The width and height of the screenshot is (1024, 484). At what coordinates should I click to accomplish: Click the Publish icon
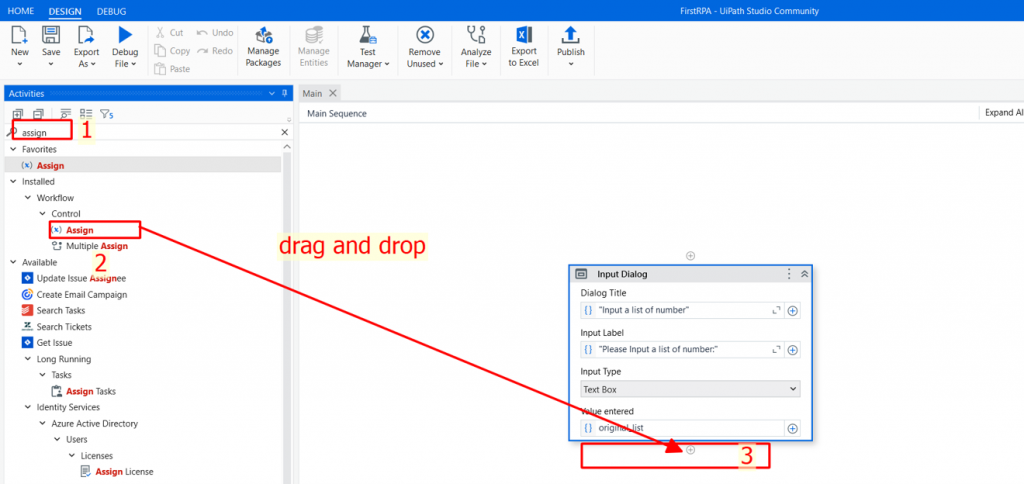tap(570, 35)
